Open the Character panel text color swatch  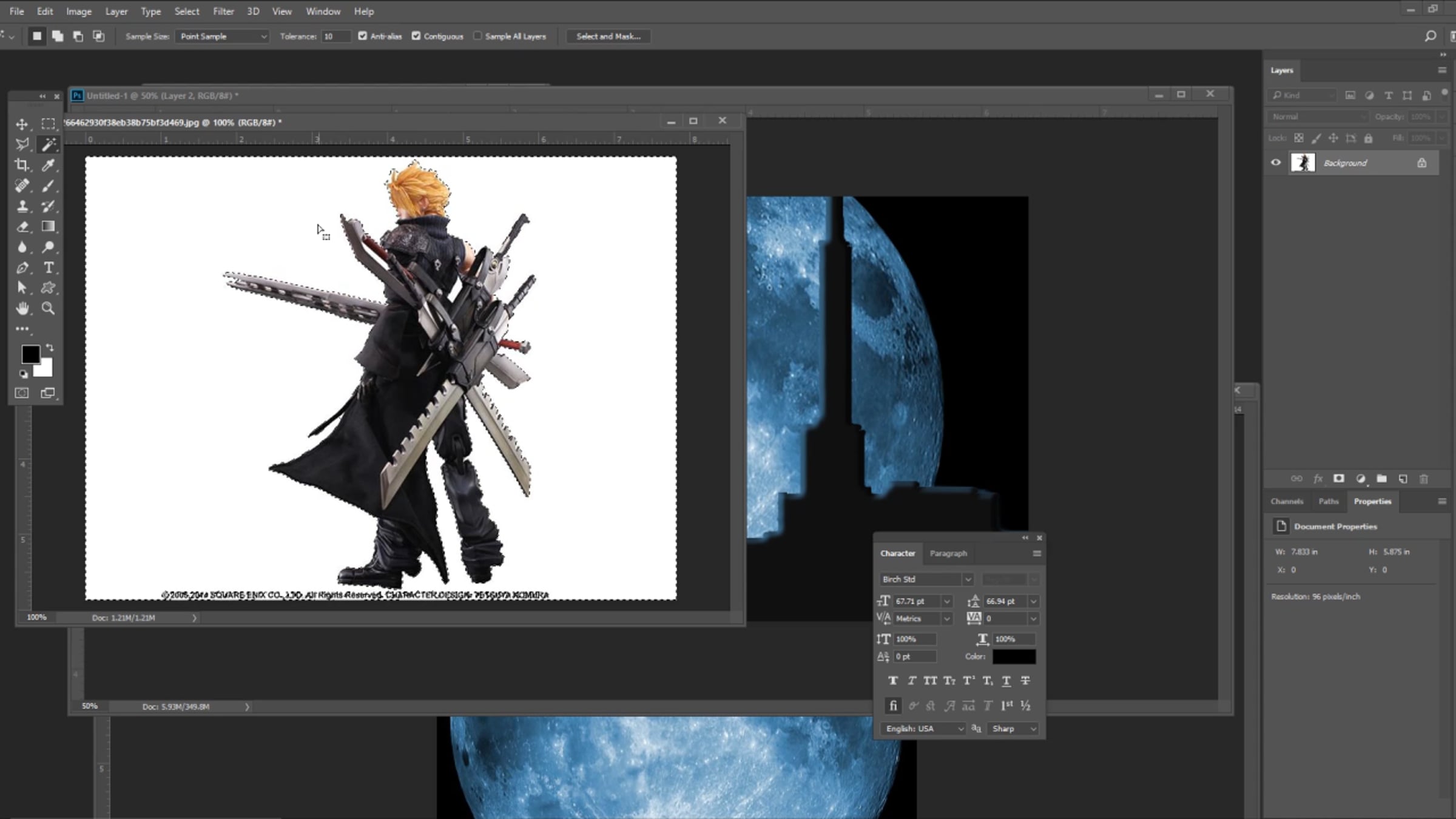pyautogui.click(x=1014, y=656)
